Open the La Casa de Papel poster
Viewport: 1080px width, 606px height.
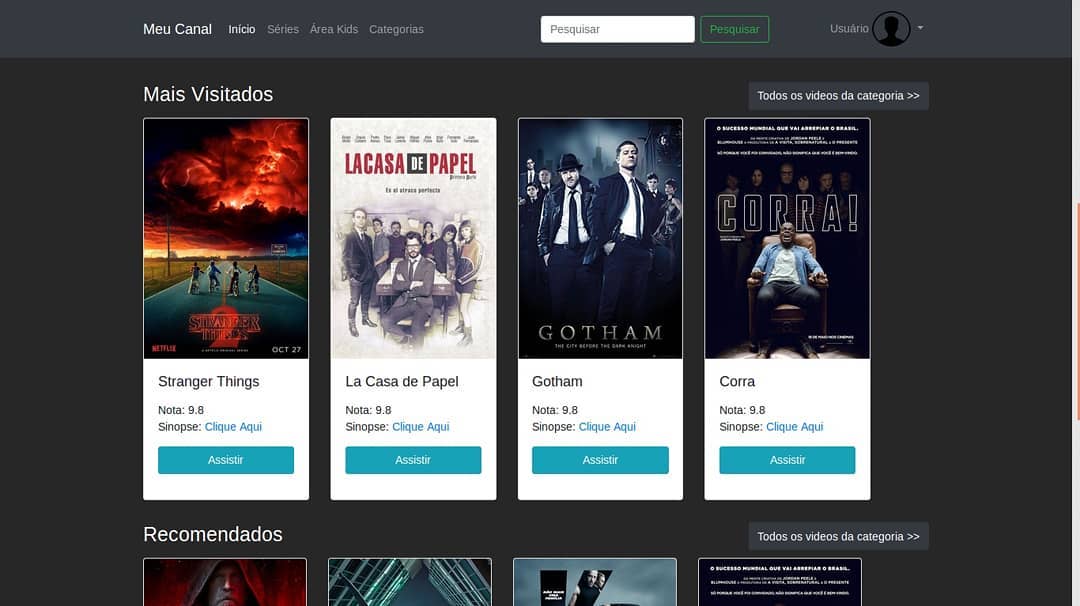coord(413,238)
